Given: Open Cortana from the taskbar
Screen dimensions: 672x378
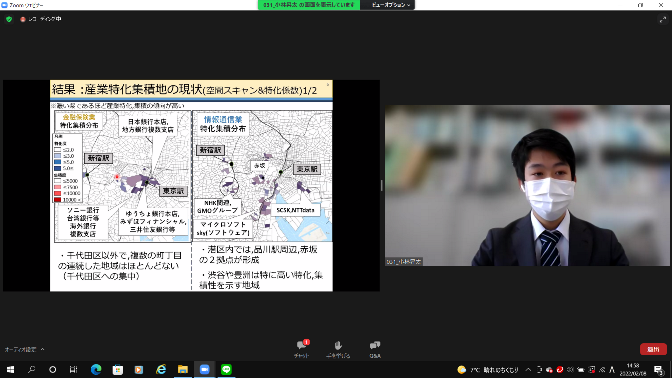Looking at the screenshot, I should click(52, 369).
